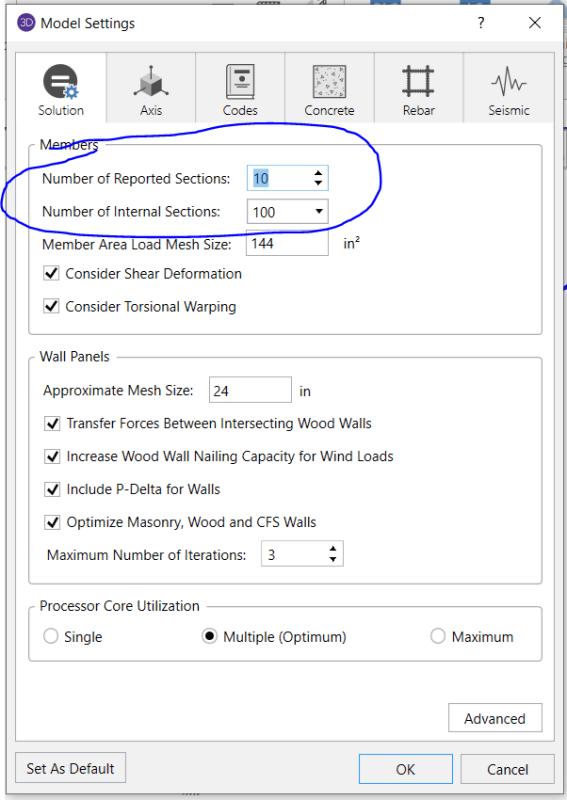Toggle Optimize Masonry, Wood and CFS Walls
567x800 pixels.
click(52, 522)
